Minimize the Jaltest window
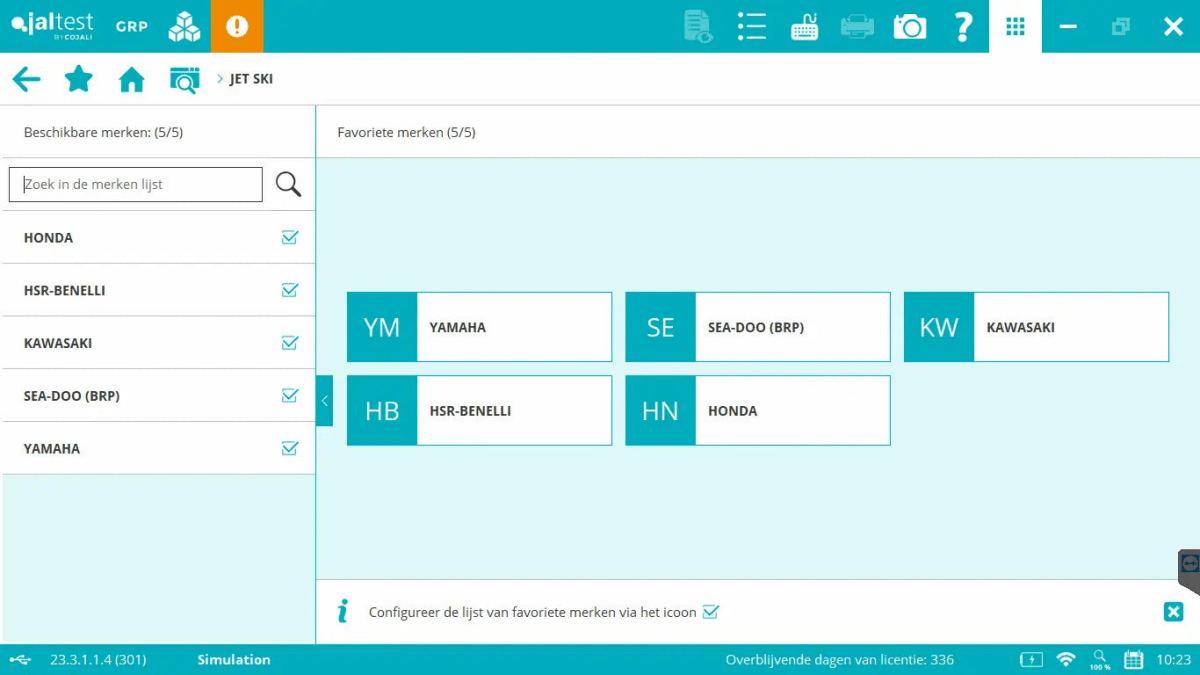Image resolution: width=1200 pixels, height=675 pixels. (x=1068, y=26)
